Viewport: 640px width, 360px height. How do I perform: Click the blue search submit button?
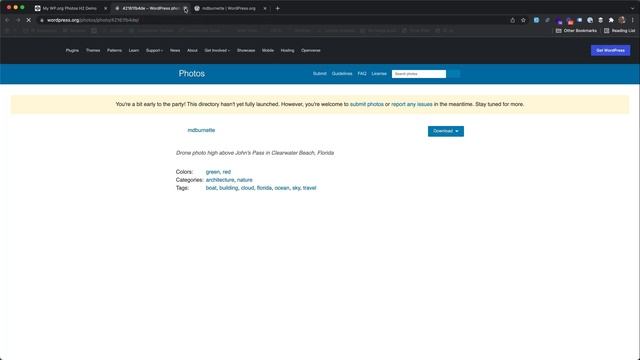click(453, 74)
